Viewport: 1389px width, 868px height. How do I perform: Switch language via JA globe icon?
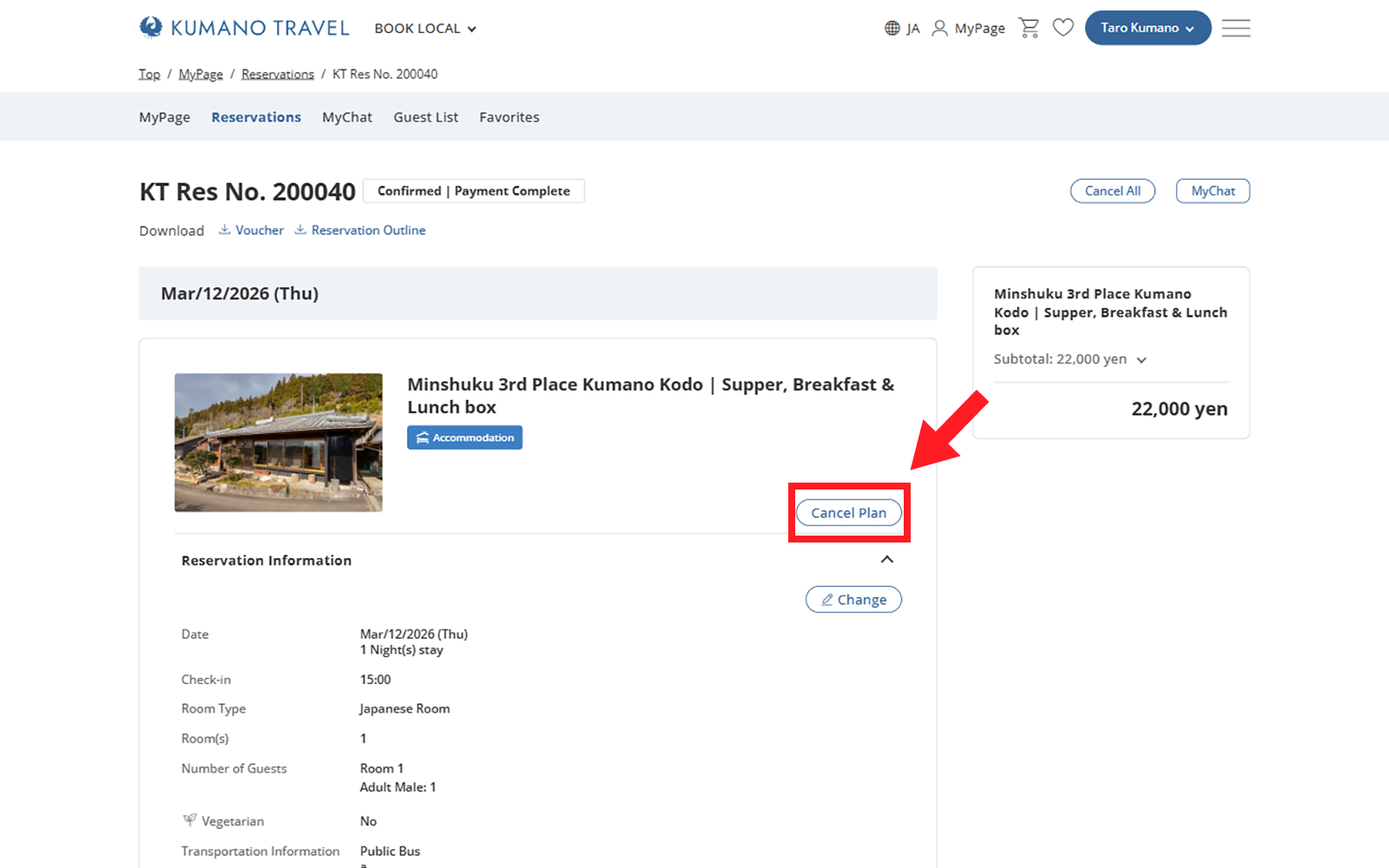[x=902, y=28]
